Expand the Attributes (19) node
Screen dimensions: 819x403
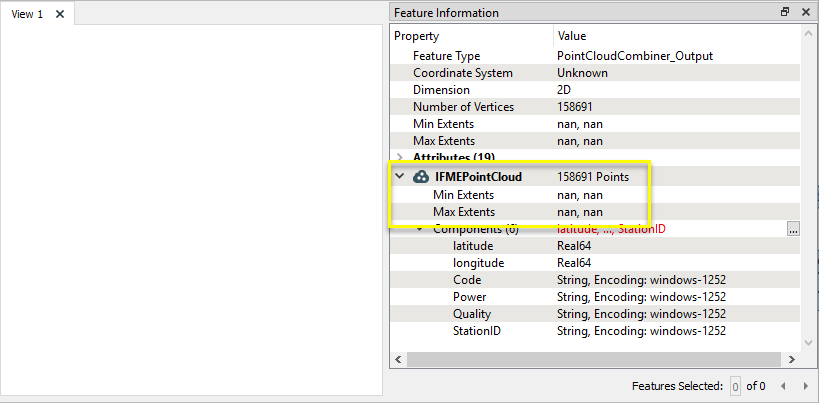pyautogui.click(x=400, y=157)
